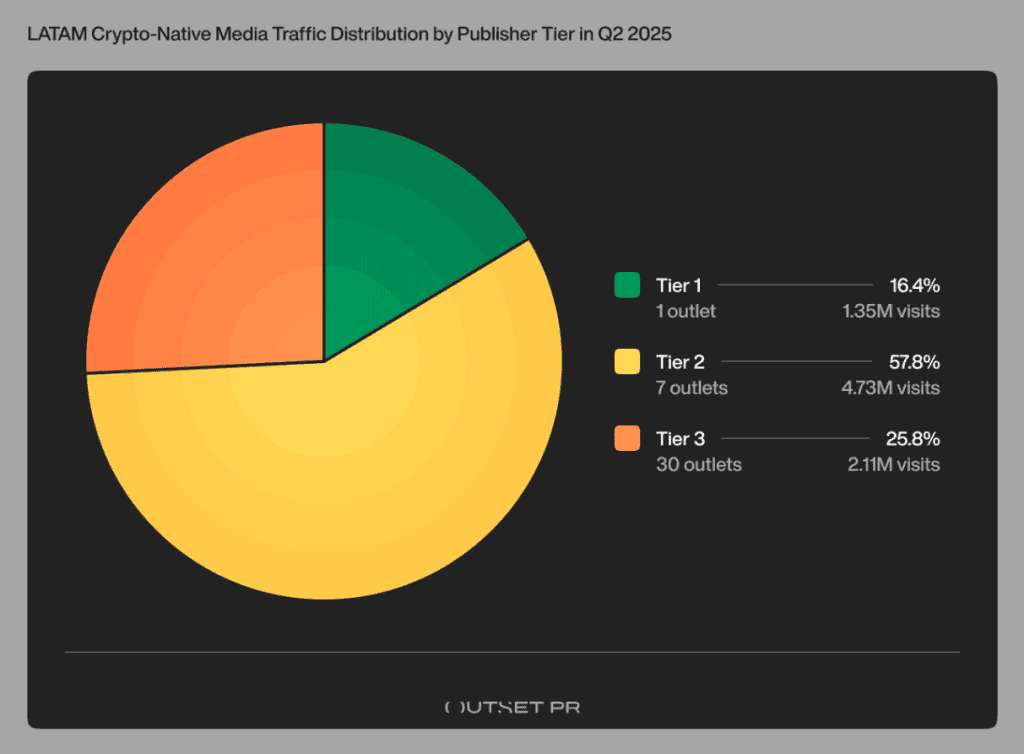Click the Tier 2 legend label
Screen dimensions: 1024x754
tap(680, 362)
